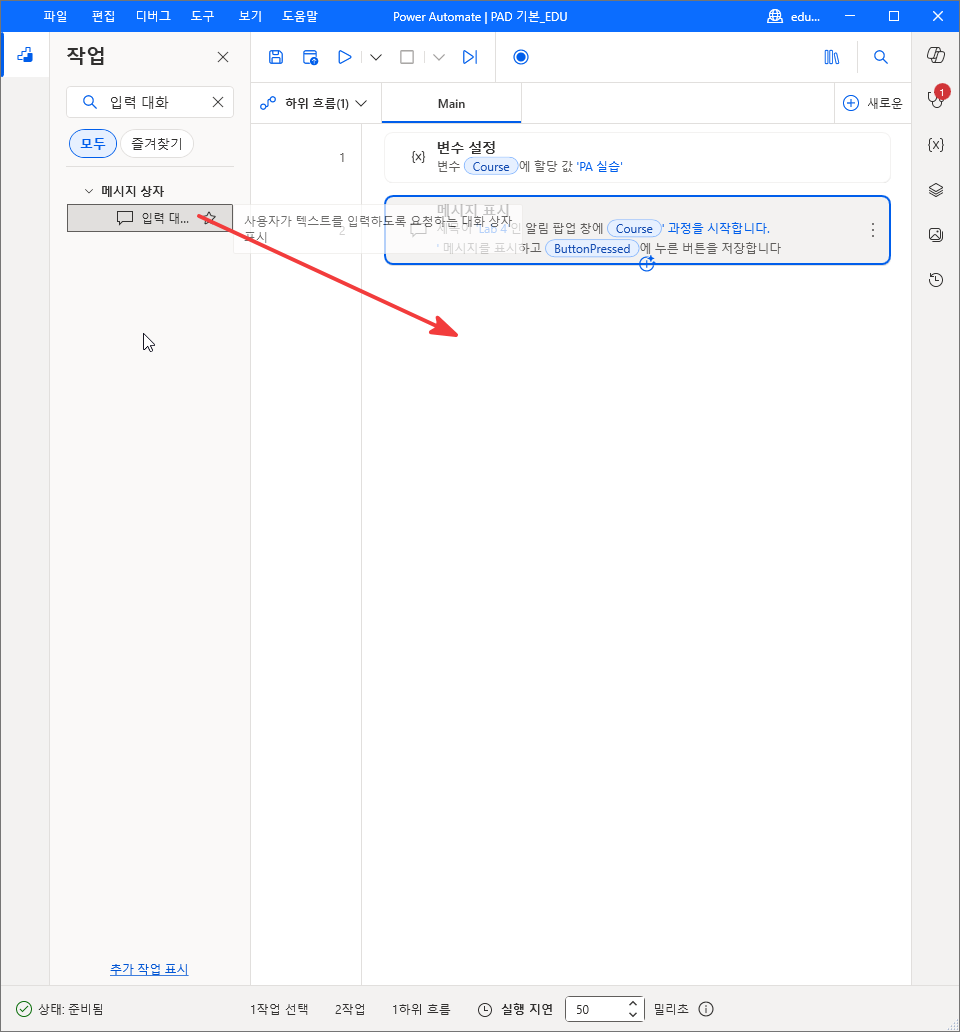
Task: Open run options dropdown arrow
Action: [x=376, y=57]
